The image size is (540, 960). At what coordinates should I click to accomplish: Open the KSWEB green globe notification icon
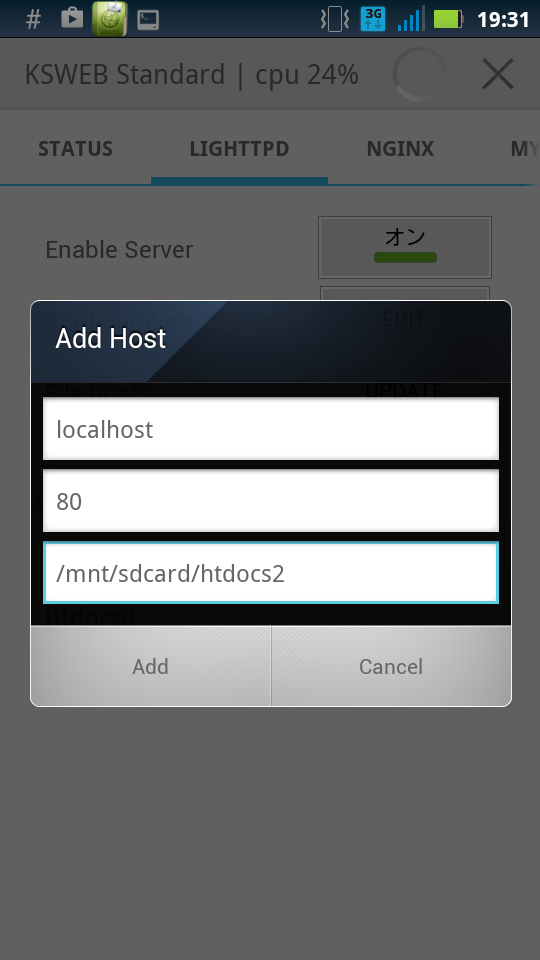110,19
